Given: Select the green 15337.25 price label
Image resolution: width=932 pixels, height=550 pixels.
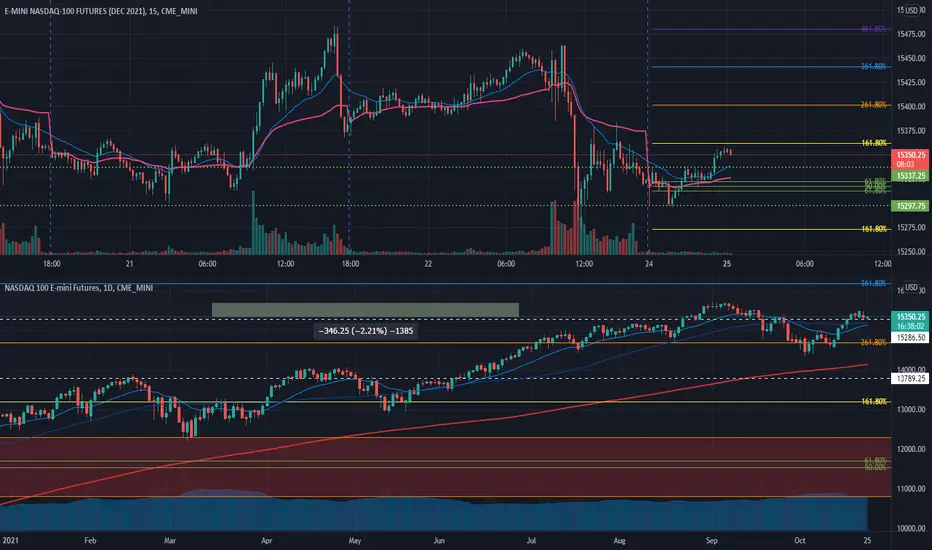Looking at the screenshot, I should (x=911, y=176).
